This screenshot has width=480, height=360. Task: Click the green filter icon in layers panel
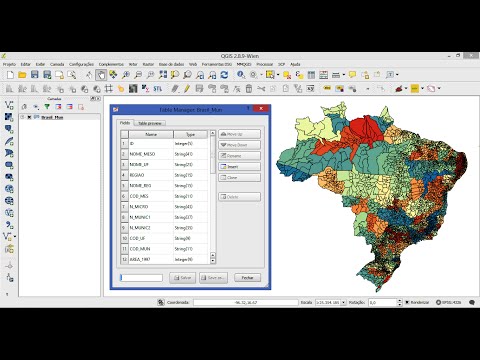click(47, 107)
